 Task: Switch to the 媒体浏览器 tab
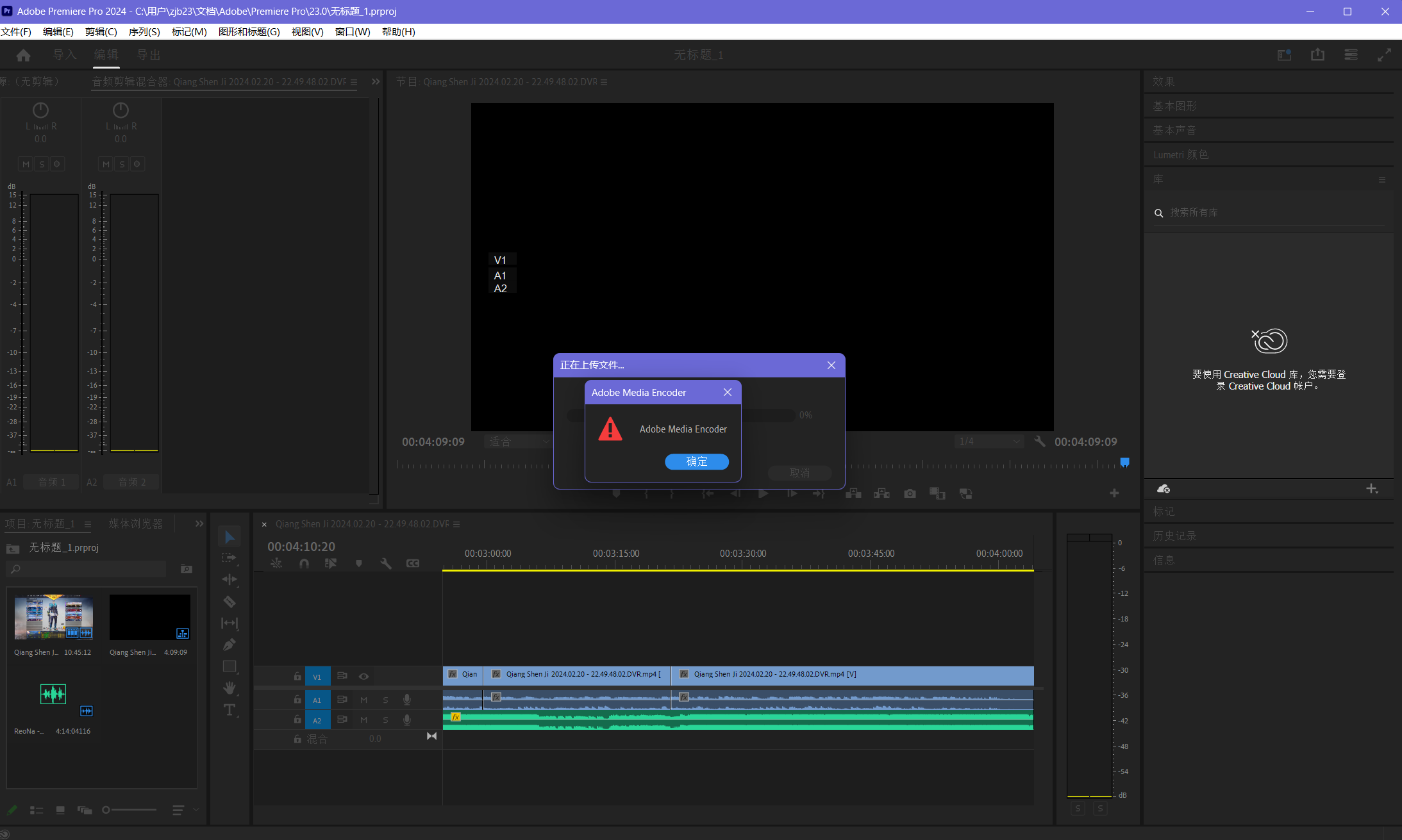click(x=135, y=523)
